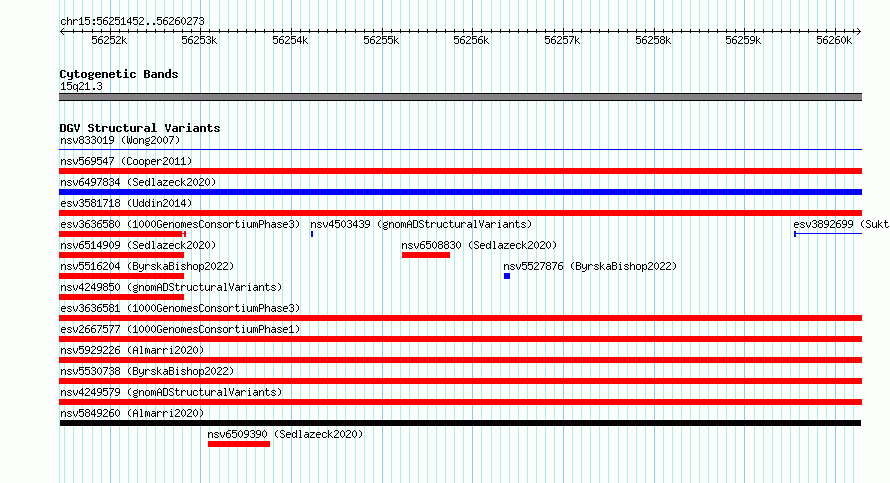Screen dimensions: 890x483
Task: Open nsv5530738 (ByrskaBishop2022) label
Action: 147,371
